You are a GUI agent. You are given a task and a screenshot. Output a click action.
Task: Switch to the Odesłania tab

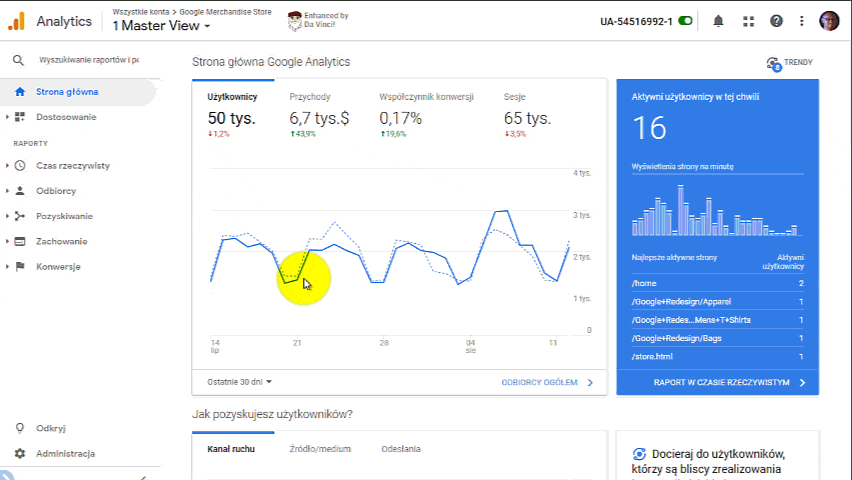[400, 449]
